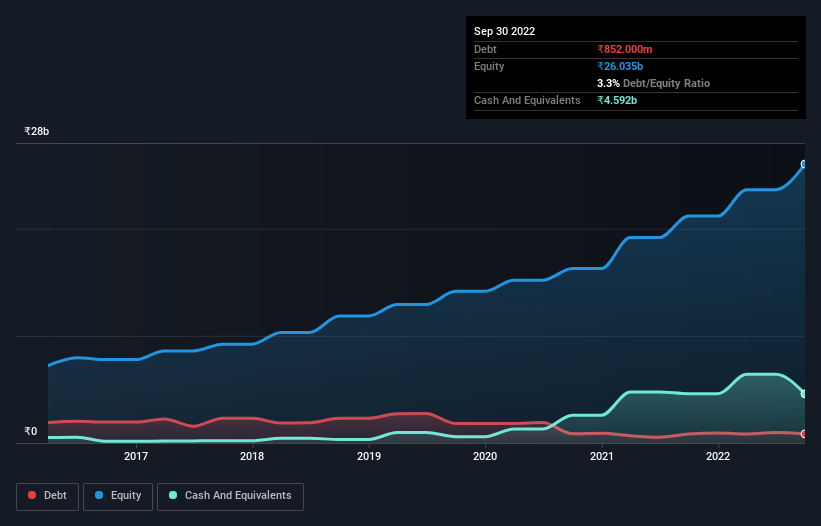Click the Sep 30 2022 tooltip date
This screenshot has width=821, height=526.
click(x=504, y=31)
